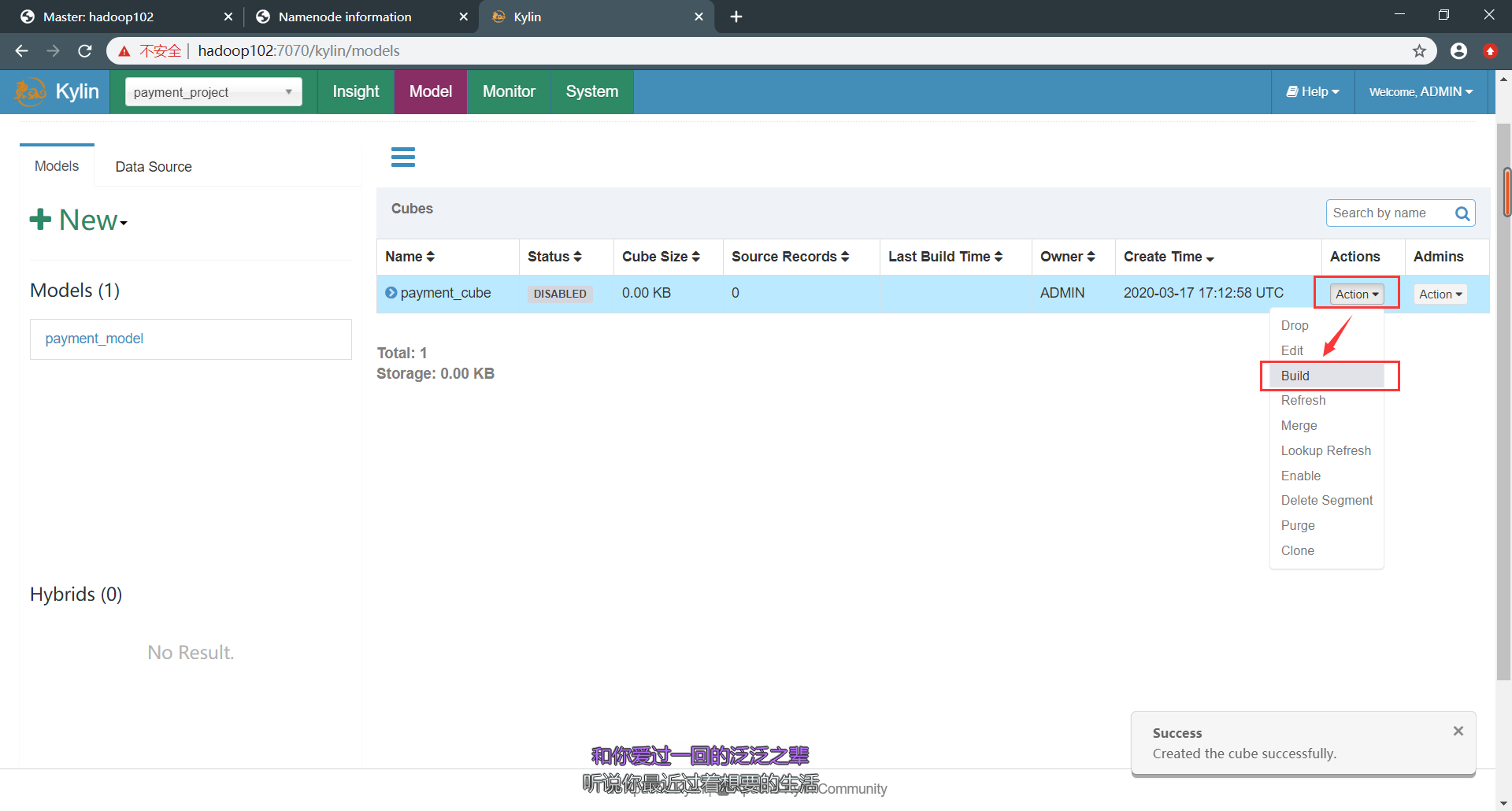
Task: Select Edit from the Action menu
Action: [1326, 350]
